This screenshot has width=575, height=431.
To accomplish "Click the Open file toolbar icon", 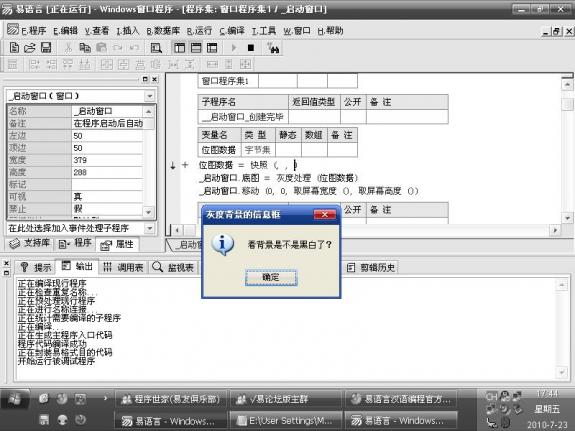I will (x=30, y=48).
